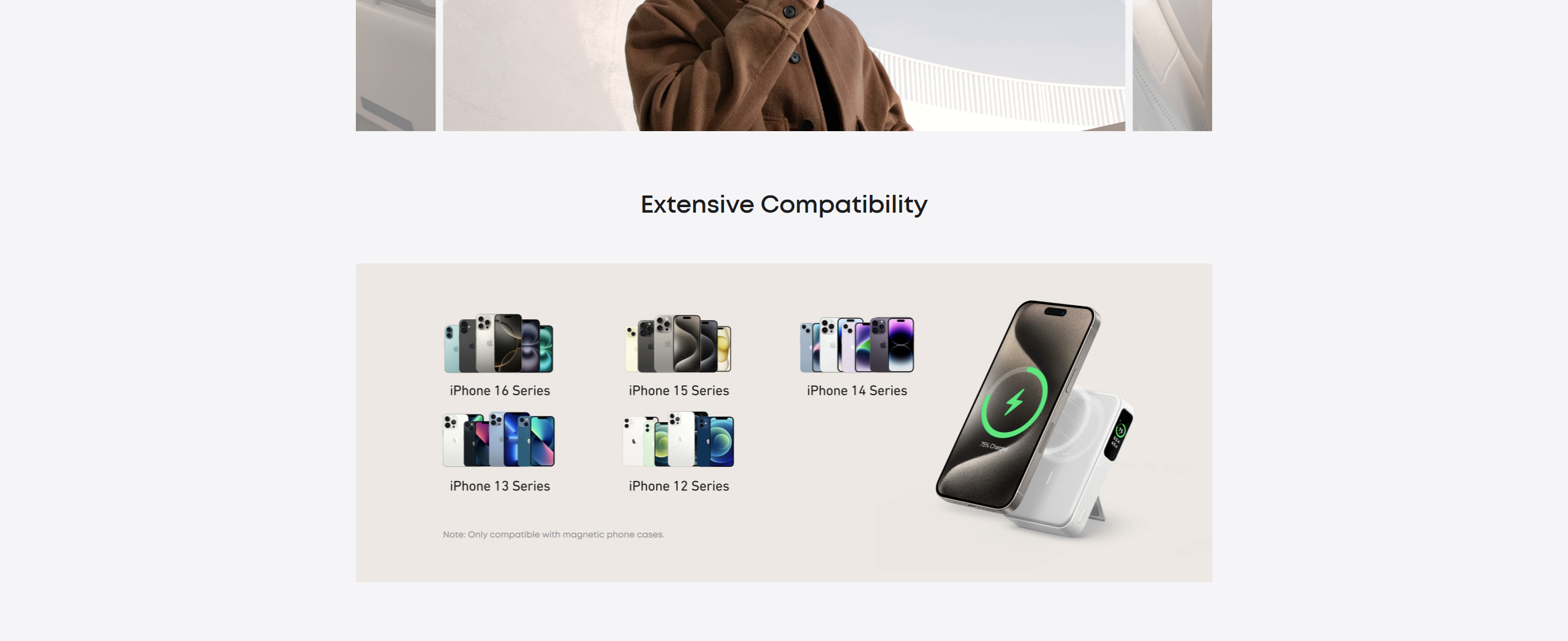
Task: Show the next carousel slide on the right
Action: click(x=1172, y=65)
